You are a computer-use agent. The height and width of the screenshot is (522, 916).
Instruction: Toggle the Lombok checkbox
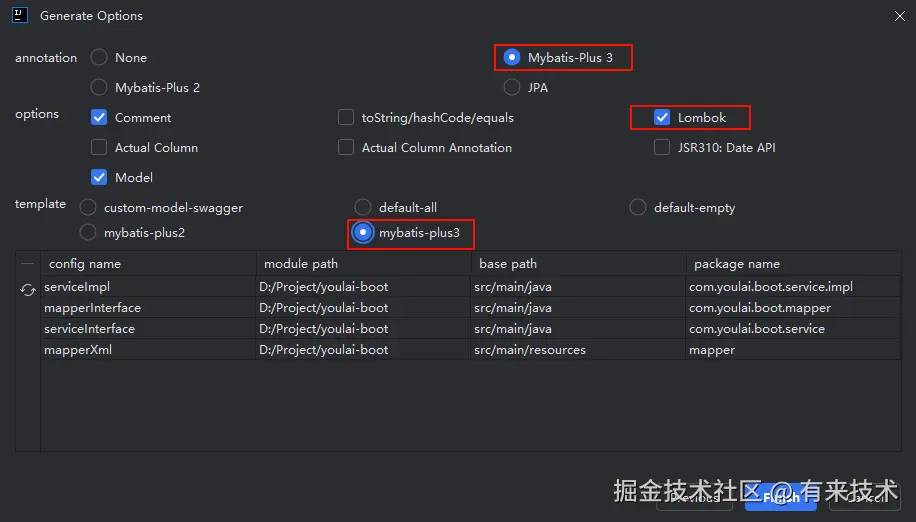(x=662, y=117)
